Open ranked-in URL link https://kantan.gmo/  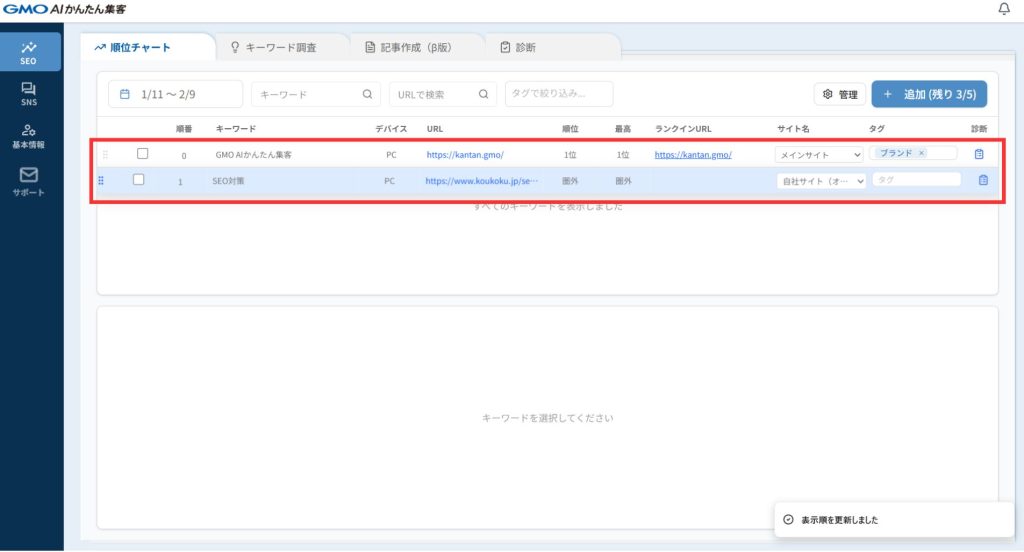tap(693, 155)
